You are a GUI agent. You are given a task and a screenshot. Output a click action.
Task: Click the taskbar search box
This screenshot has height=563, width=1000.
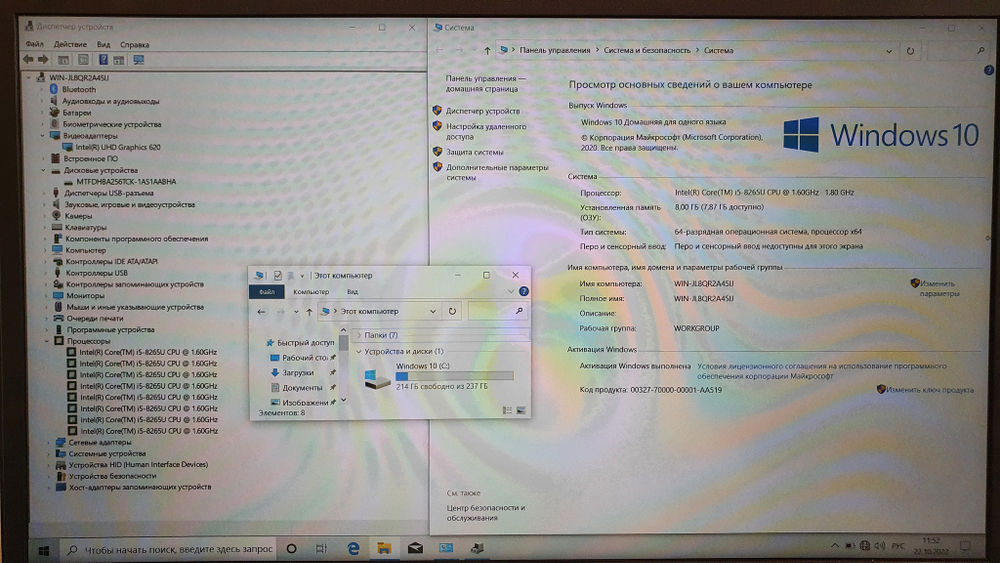click(x=168, y=549)
